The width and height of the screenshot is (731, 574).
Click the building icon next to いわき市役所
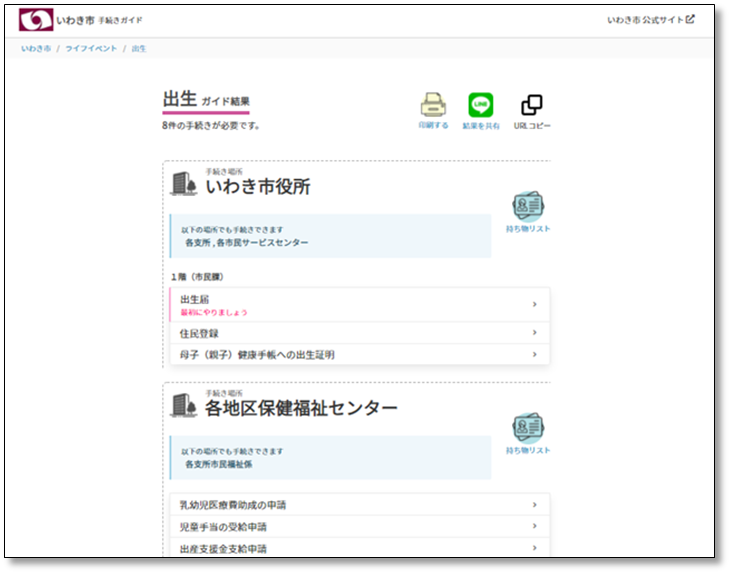pyautogui.click(x=184, y=184)
